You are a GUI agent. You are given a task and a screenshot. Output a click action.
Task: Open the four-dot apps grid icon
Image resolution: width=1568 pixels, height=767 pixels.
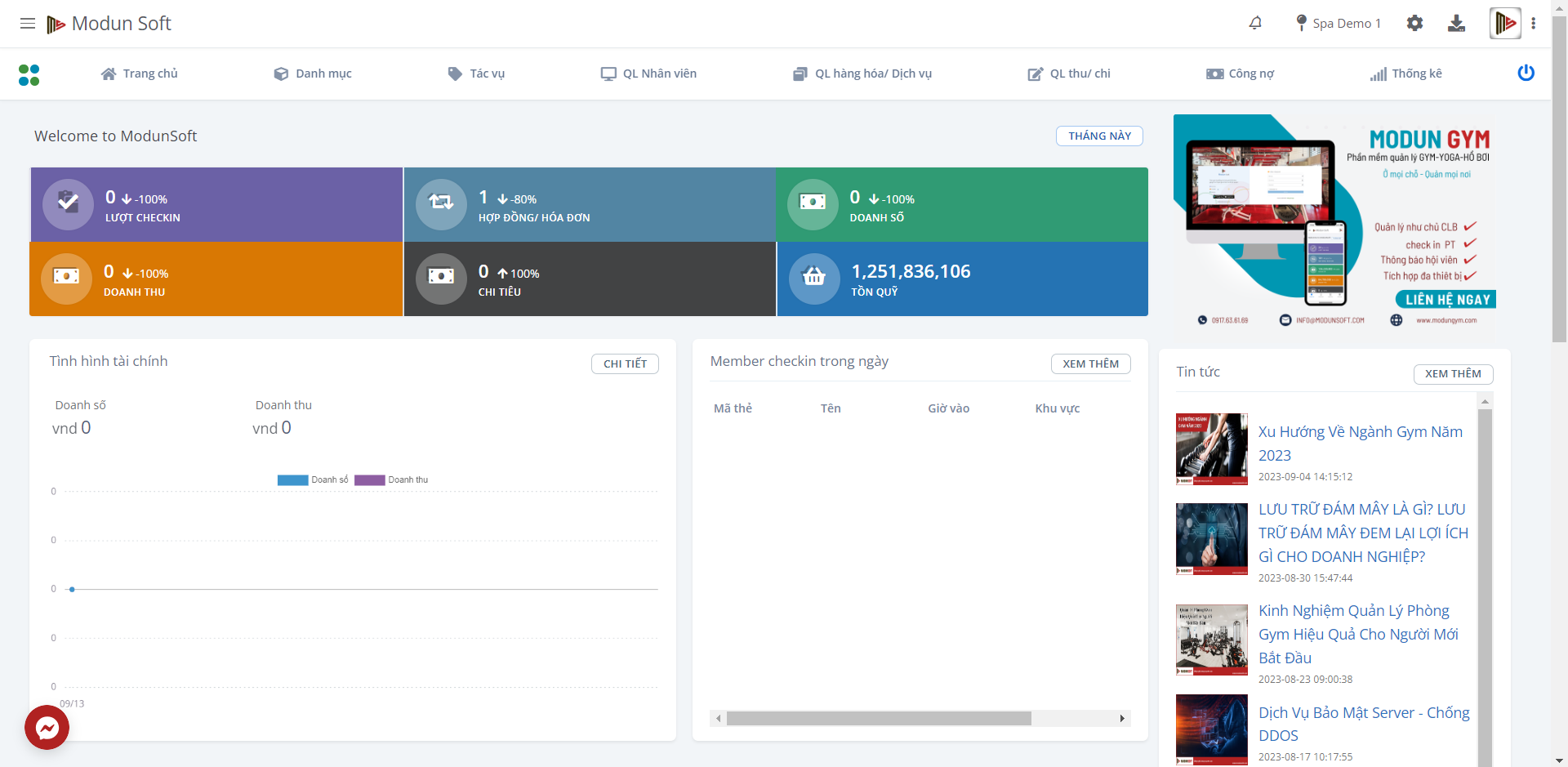[x=29, y=75]
